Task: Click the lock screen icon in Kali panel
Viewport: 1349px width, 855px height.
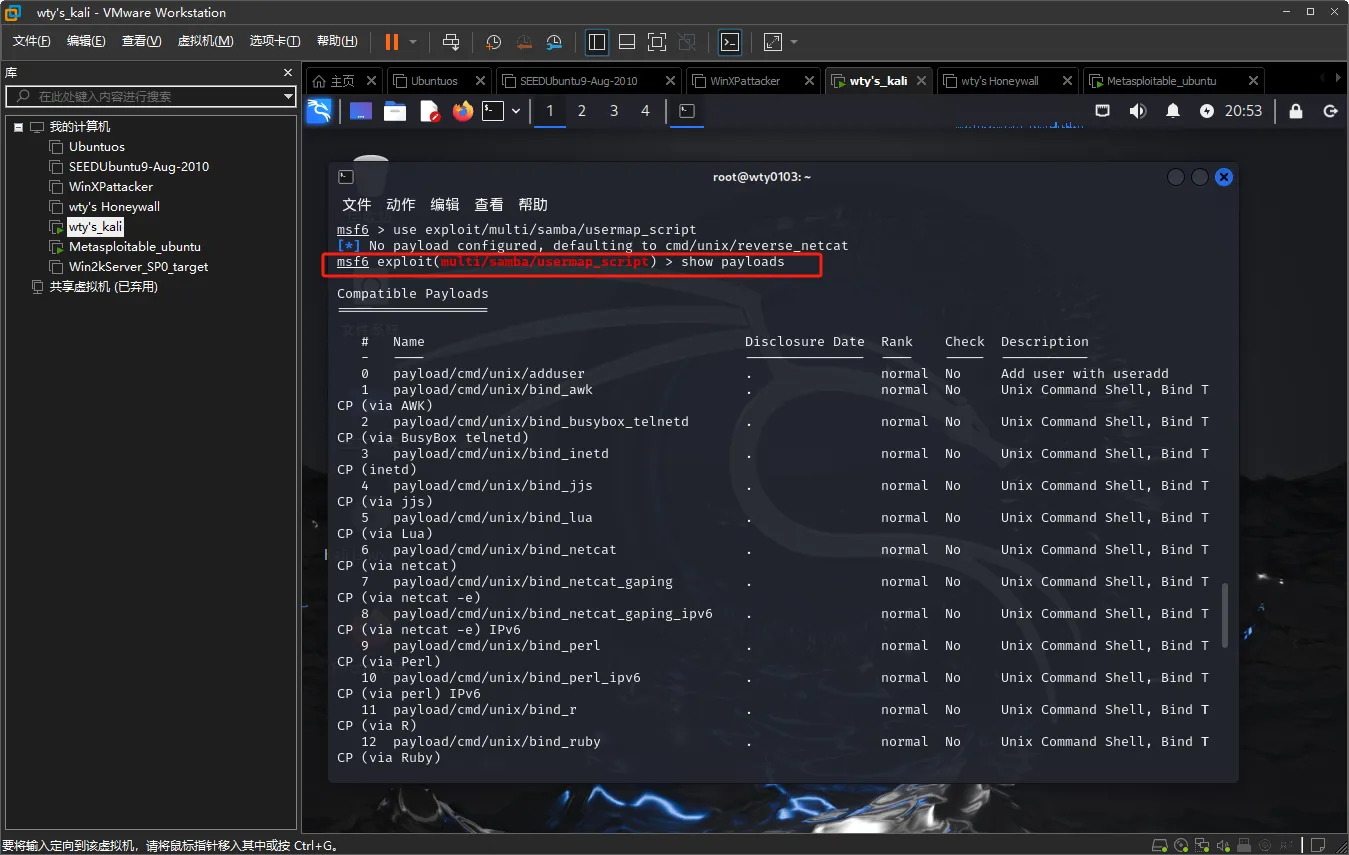Action: click(x=1296, y=111)
